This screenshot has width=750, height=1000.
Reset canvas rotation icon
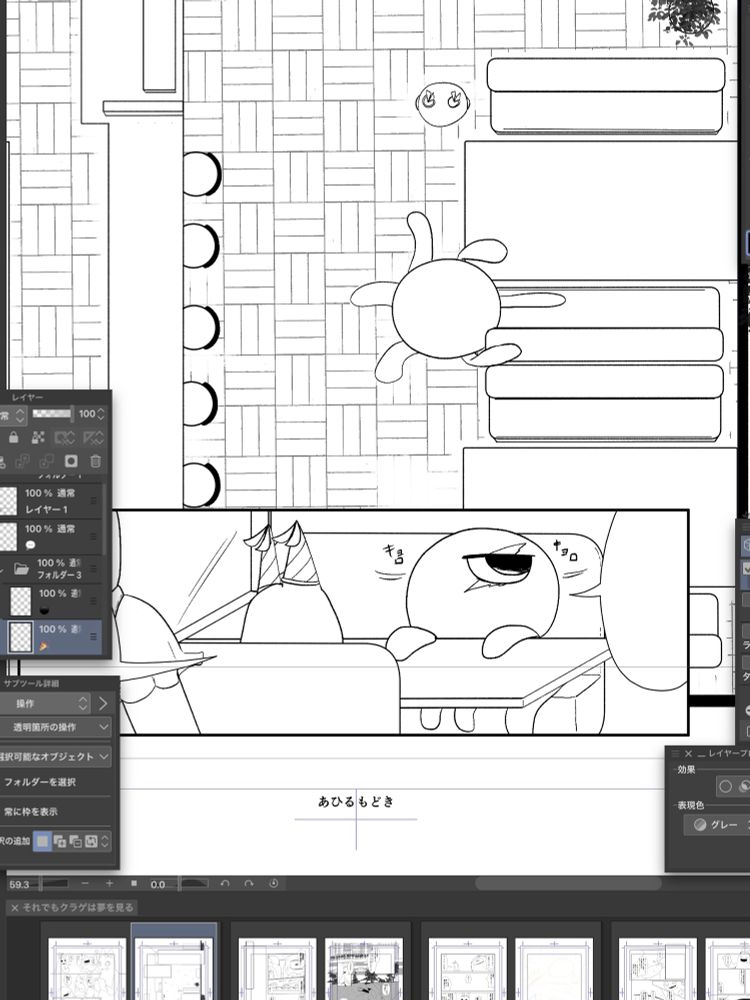pyautogui.click(x=274, y=883)
